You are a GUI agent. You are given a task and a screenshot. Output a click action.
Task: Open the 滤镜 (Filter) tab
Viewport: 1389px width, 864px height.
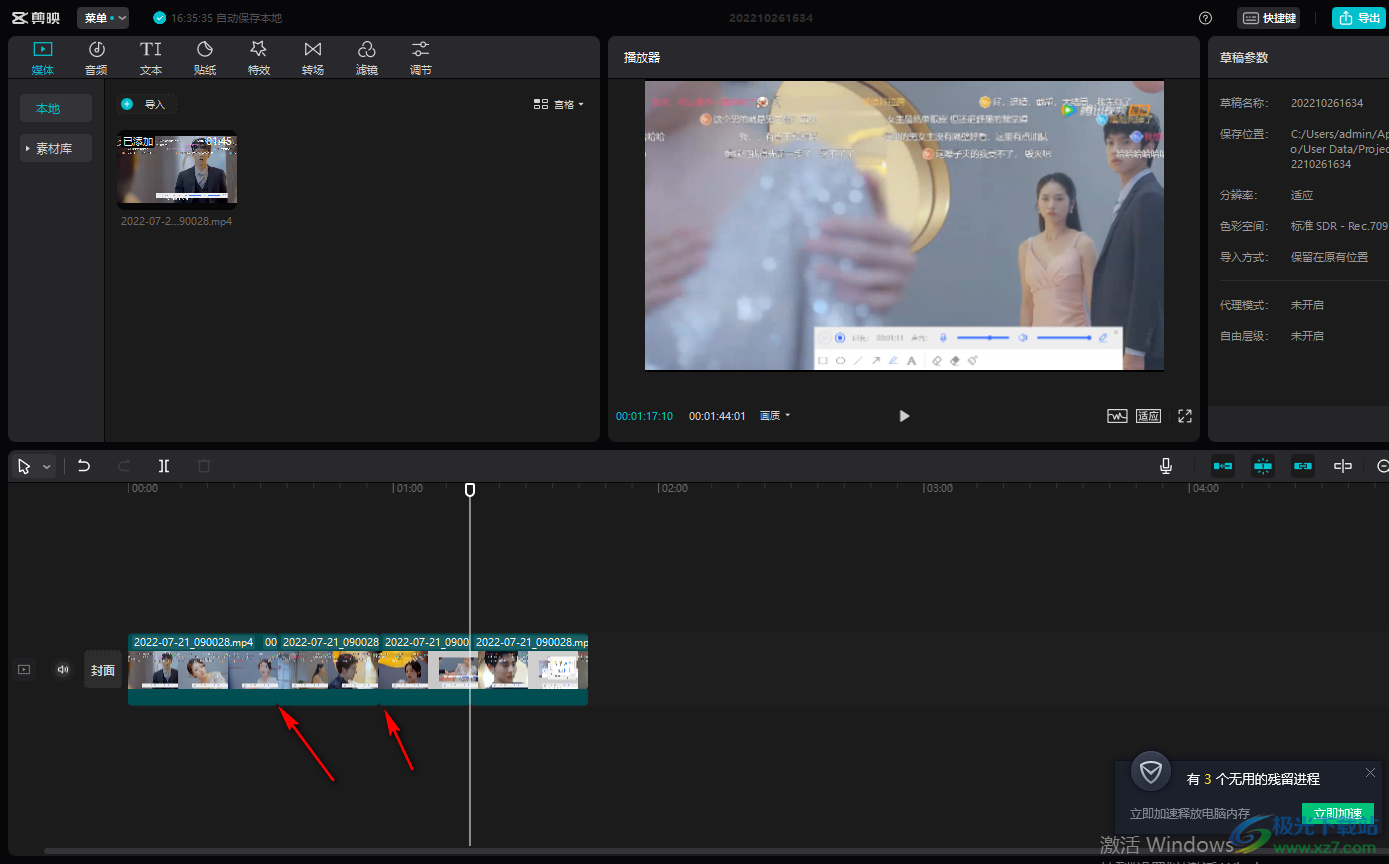pyautogui.click(x=366, y=58)
